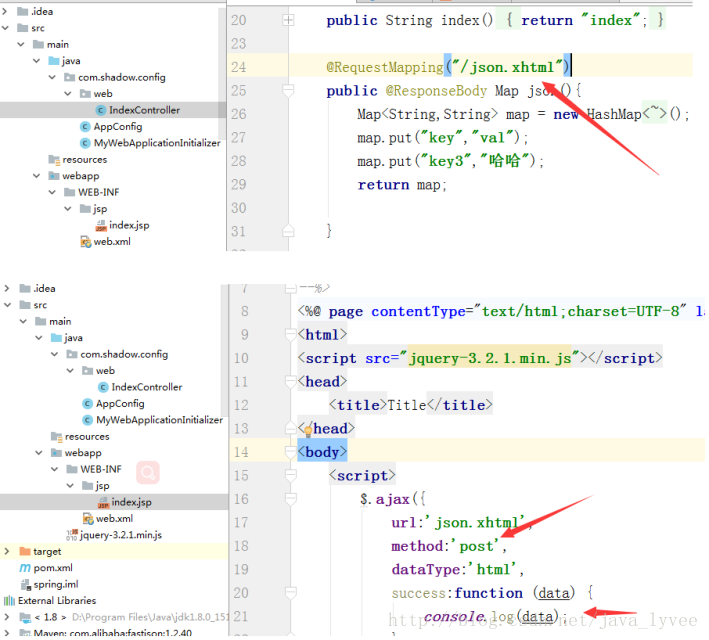
Task: Collapse the <head> tag fold marker on line 11
Action: [291, 382]
